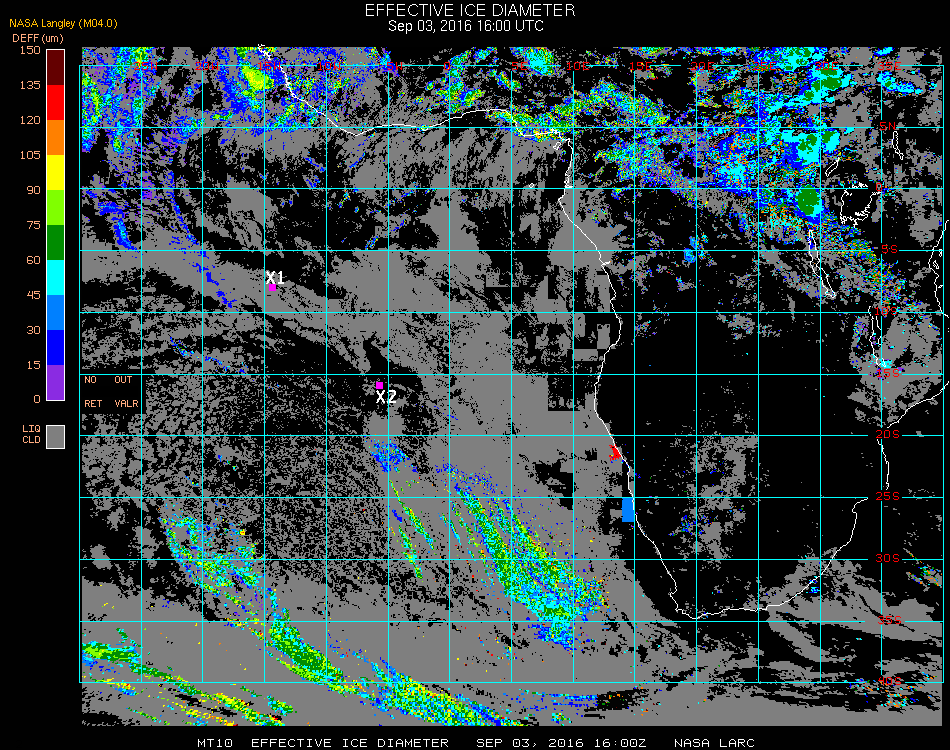Click the 'OUT VALR' legend label
950x750 pixels.
[126, 391]
